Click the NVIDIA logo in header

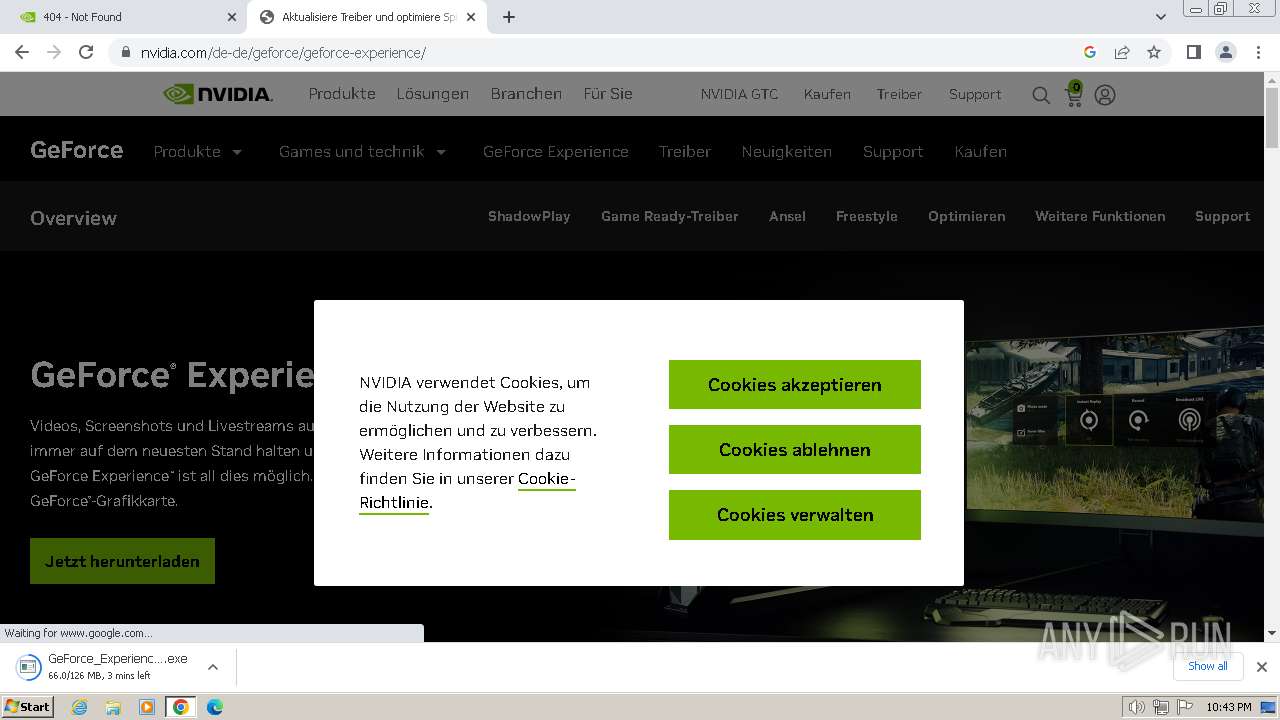click(x=218, y=94)
